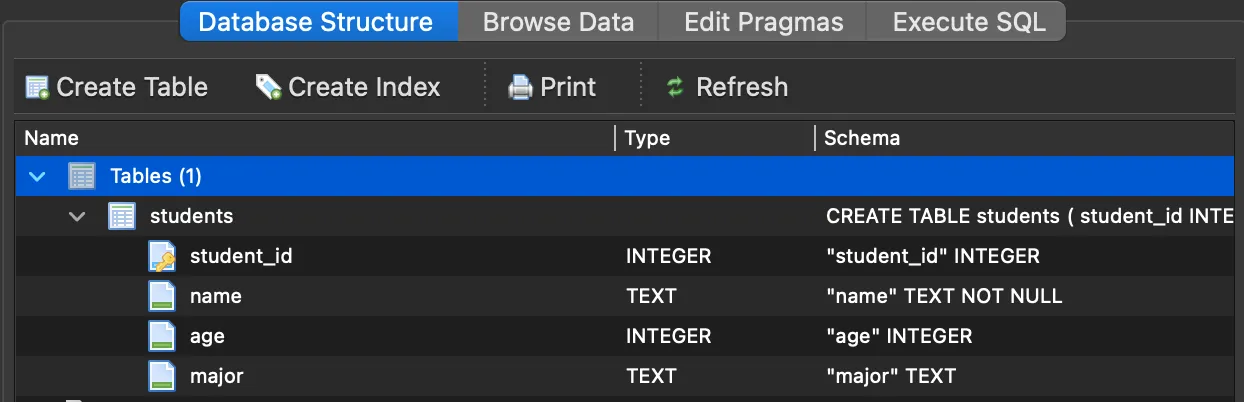Click the name field icon
This screenshot has height=402, width=1244.
162,296
